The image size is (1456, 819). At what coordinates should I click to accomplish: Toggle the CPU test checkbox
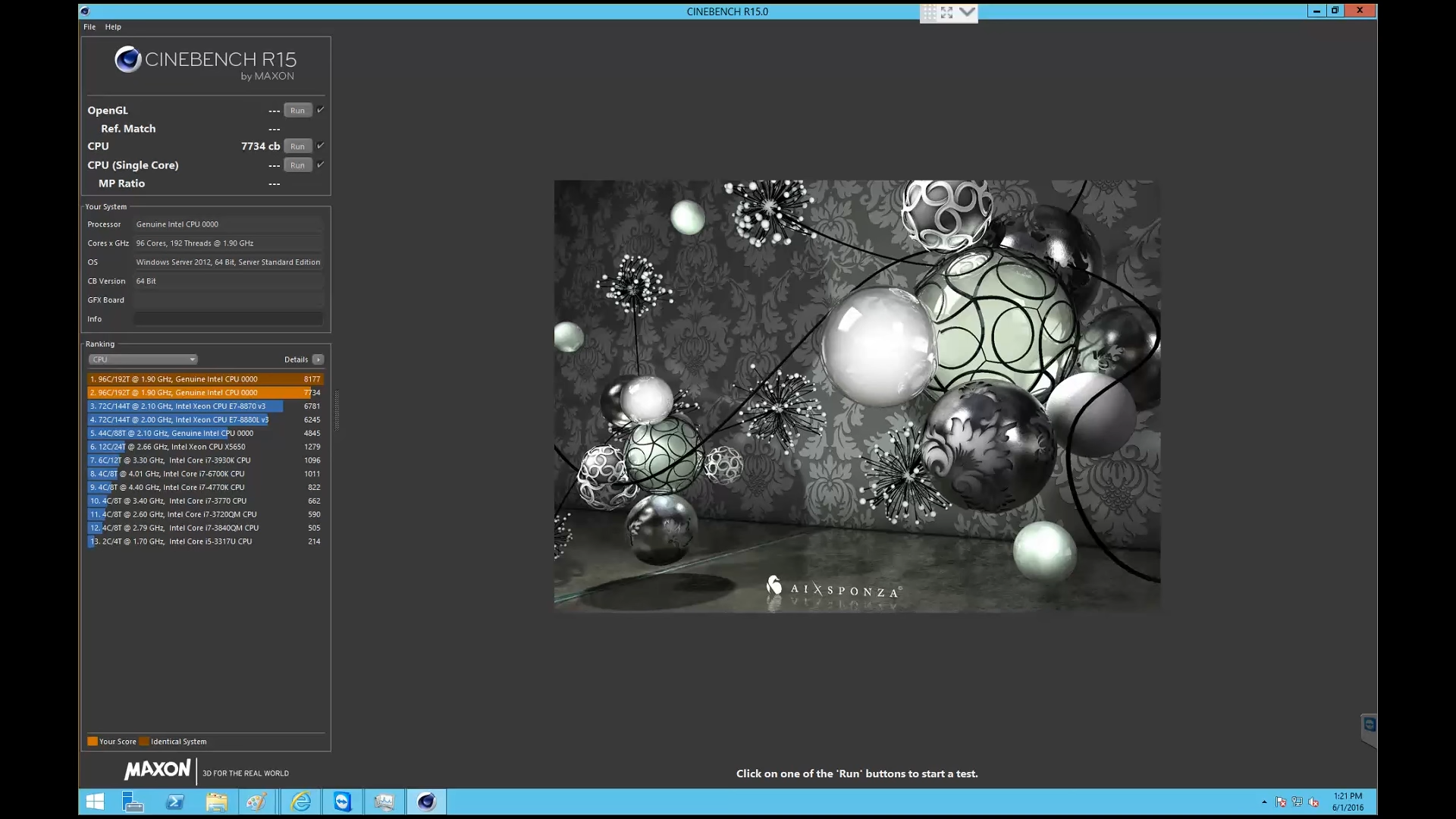pos(321,146)
